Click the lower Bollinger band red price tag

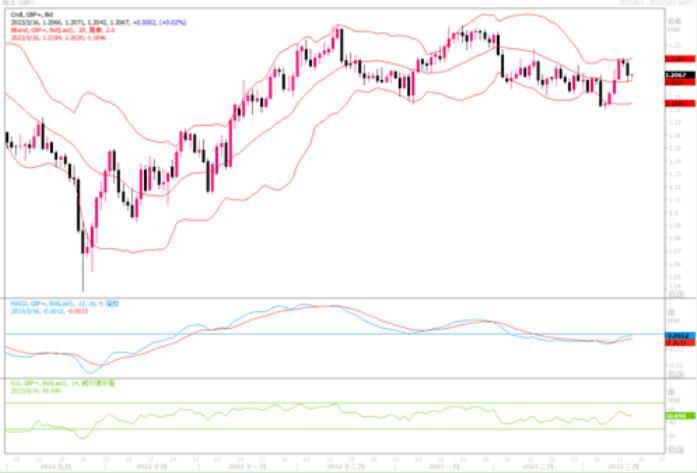[x=680, y=103]
